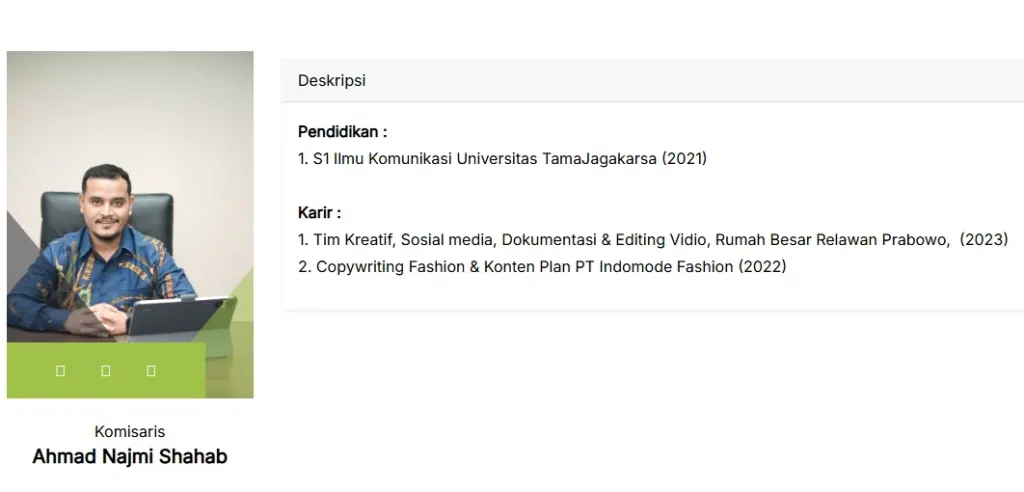The height and width of the screenshot is (492, 1024).
Task: Open the leftmost social icon on green bar
Action: click(60, 370)
